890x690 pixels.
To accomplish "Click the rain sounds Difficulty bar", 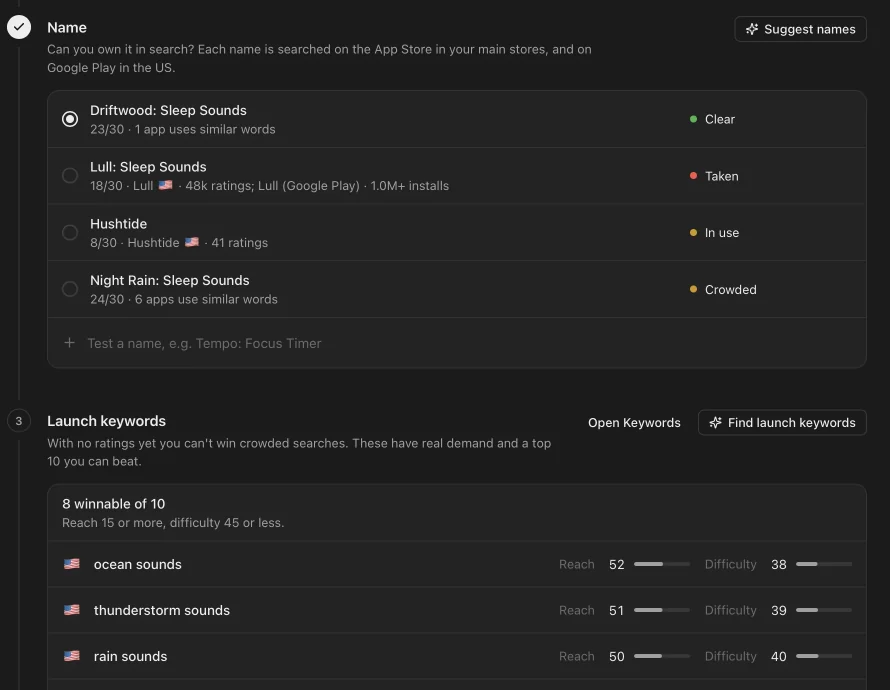I will (x=824, y=656).
